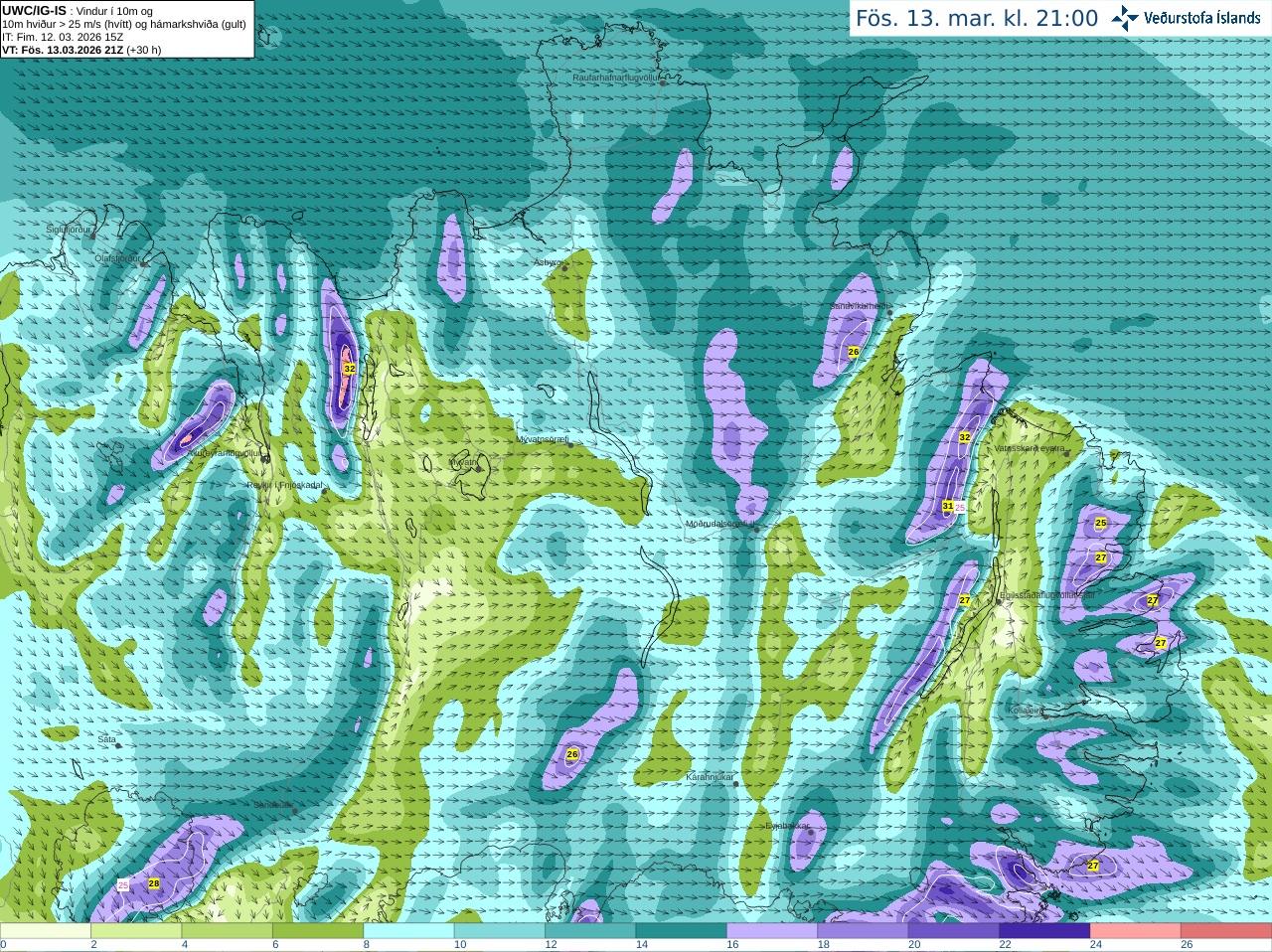Click the Ólafsfjörður station label
1272x952 pixels.
tap(117, 258)
